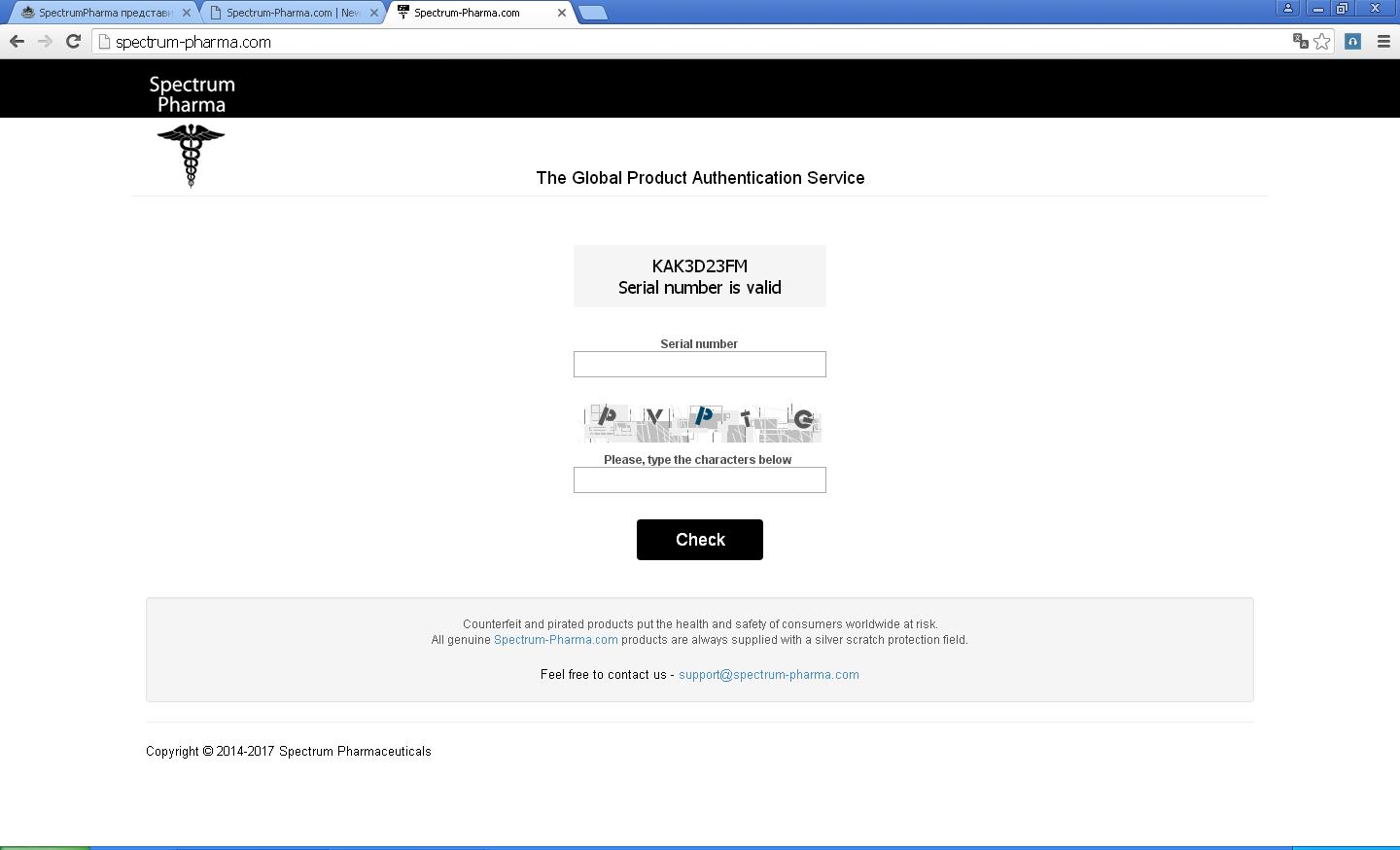Click the captcha characters input field
This screenshot has width=1400, height=850.
pos(699,479)
